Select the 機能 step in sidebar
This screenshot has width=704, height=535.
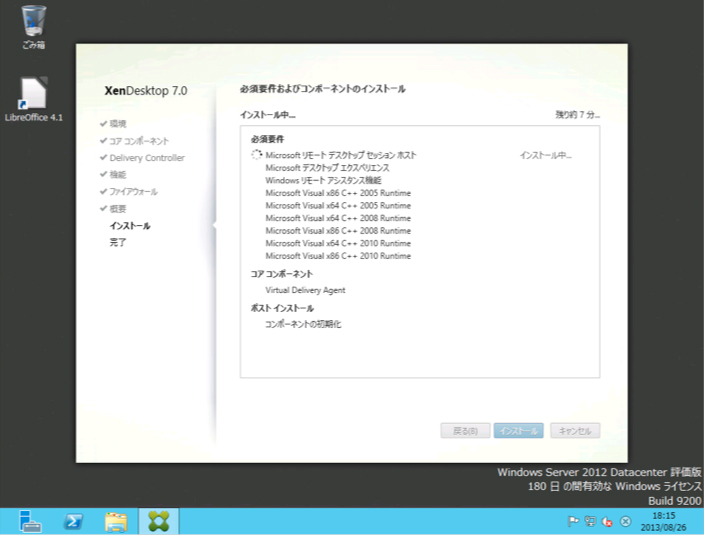[x=118, y=175]
